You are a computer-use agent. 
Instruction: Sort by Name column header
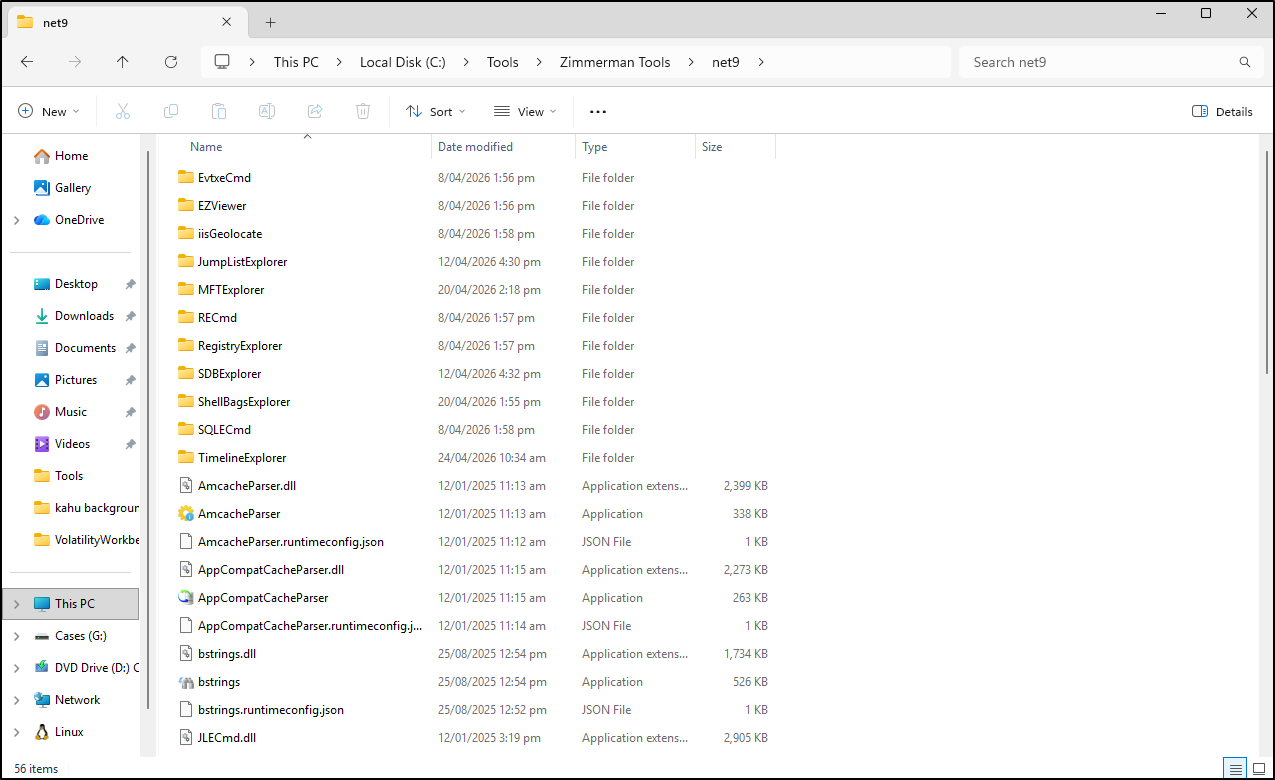[x=306, y=147]
